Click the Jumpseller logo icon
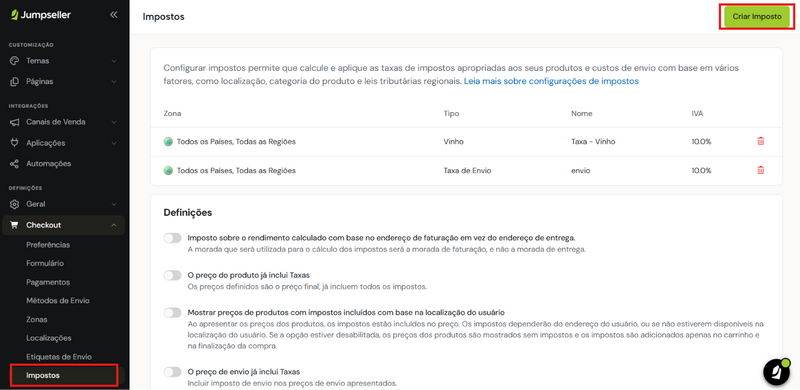 click(x=15, y=15)
